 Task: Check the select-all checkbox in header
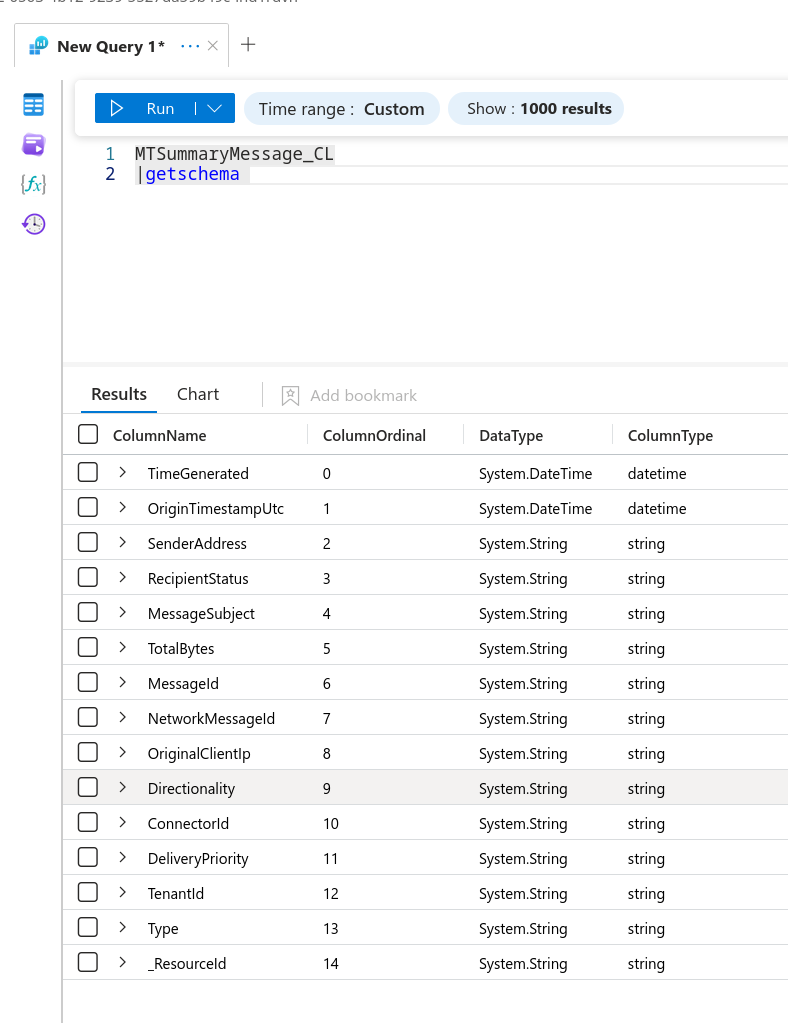pos(88,435)
